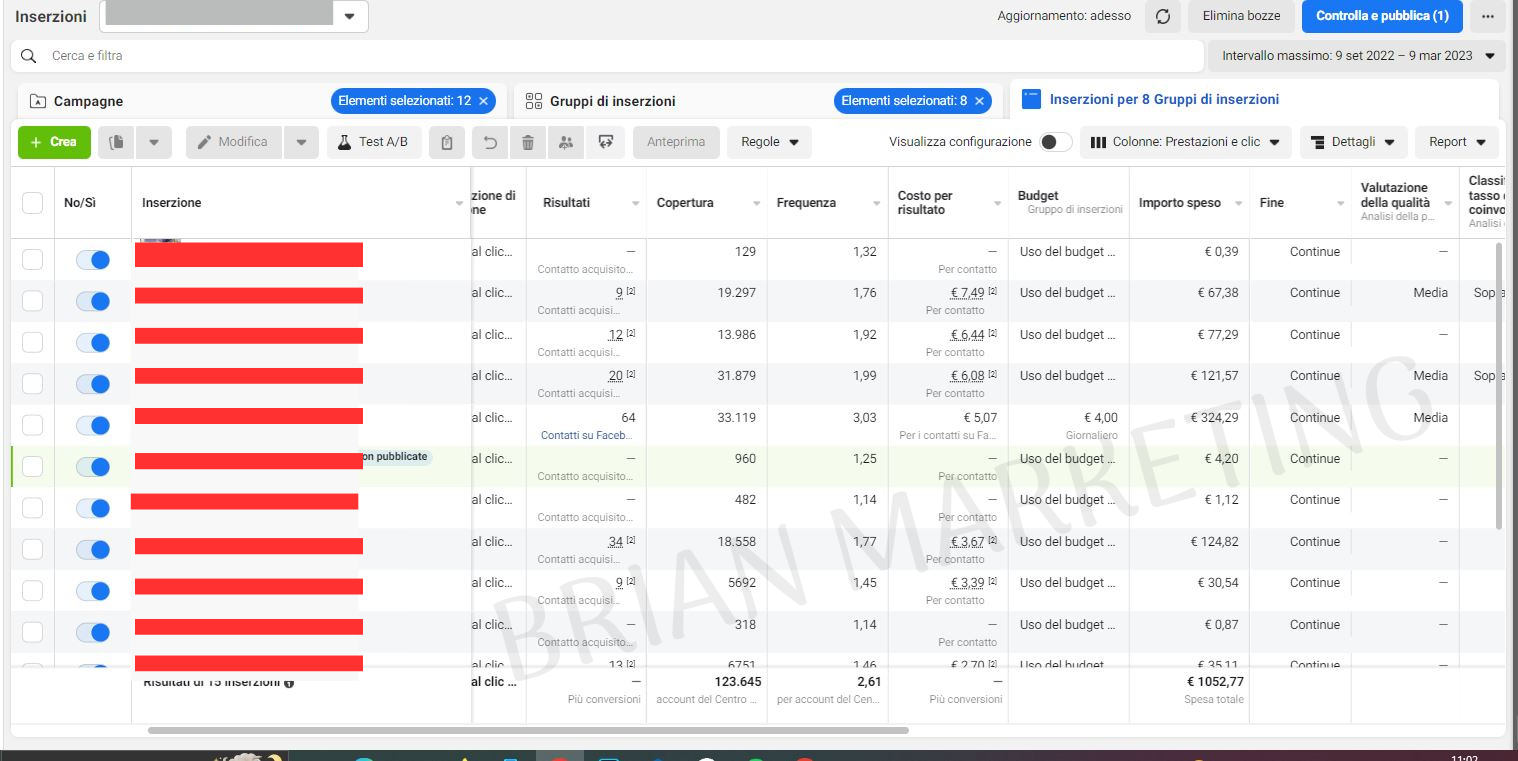
Task: Click the Controlla e pubblica button
Action: click(1381, 16)
